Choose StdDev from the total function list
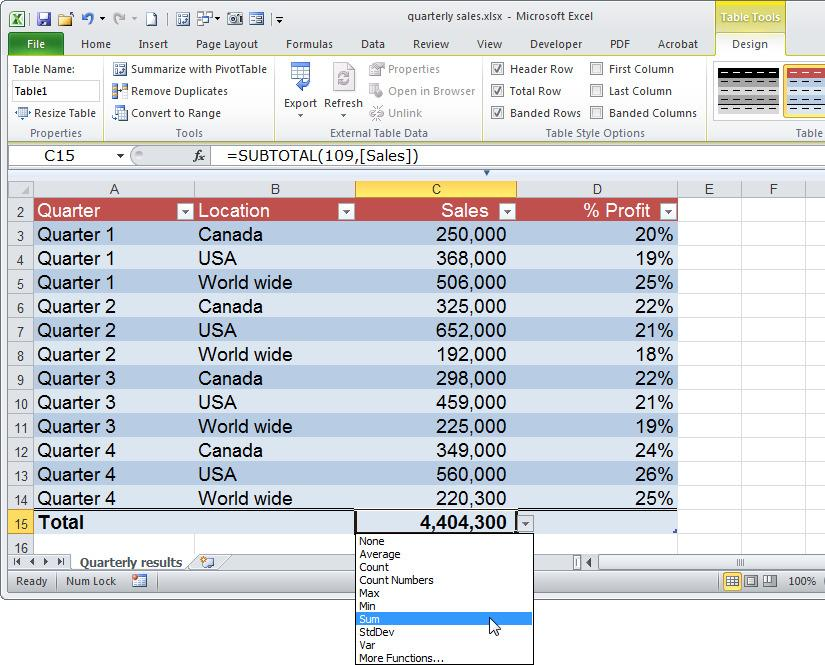The width and height of the screenshot is (825, 665). coord(444,632)
